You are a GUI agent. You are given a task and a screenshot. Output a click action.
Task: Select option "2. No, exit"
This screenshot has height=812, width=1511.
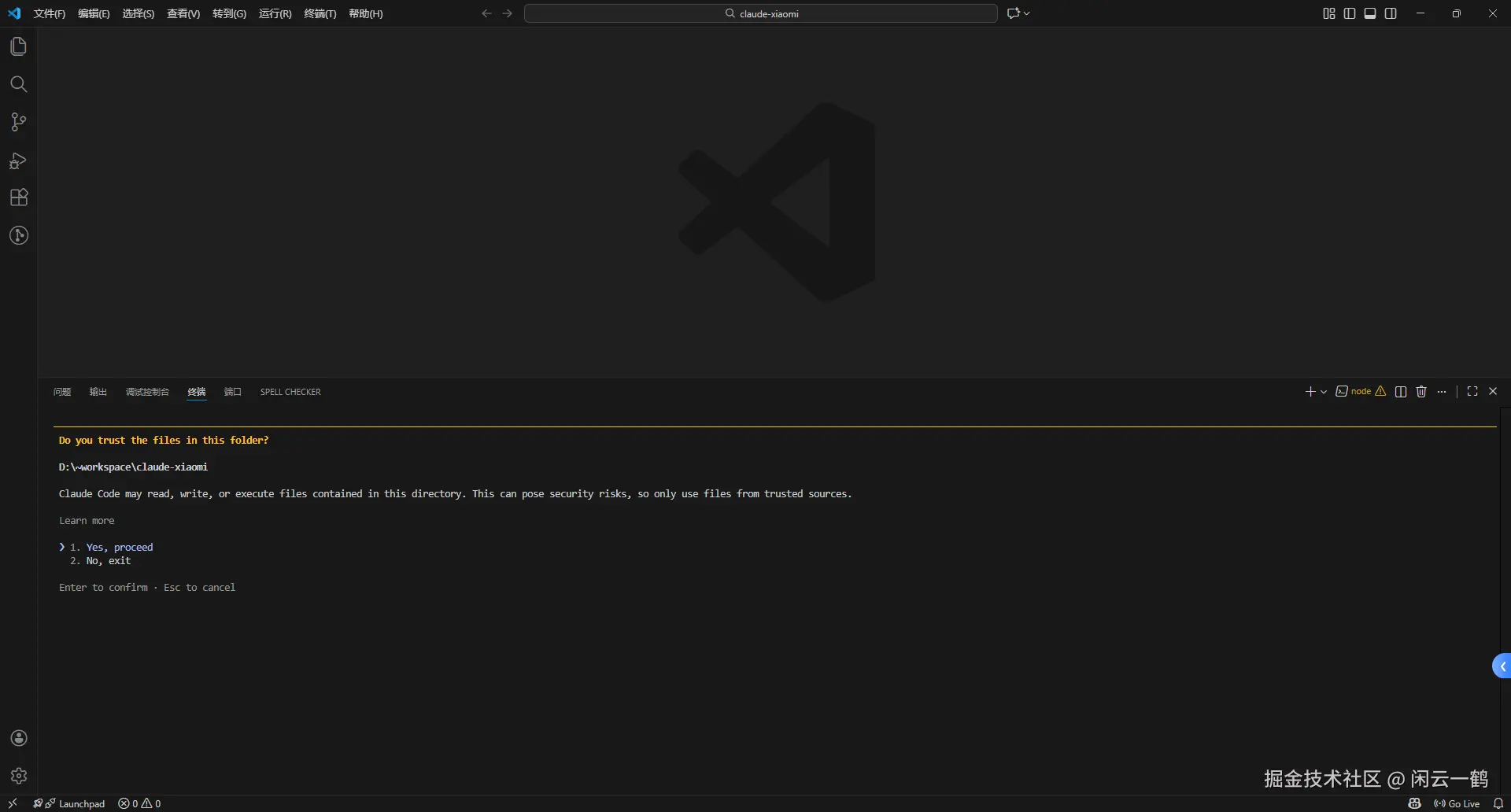coord(100,561)
